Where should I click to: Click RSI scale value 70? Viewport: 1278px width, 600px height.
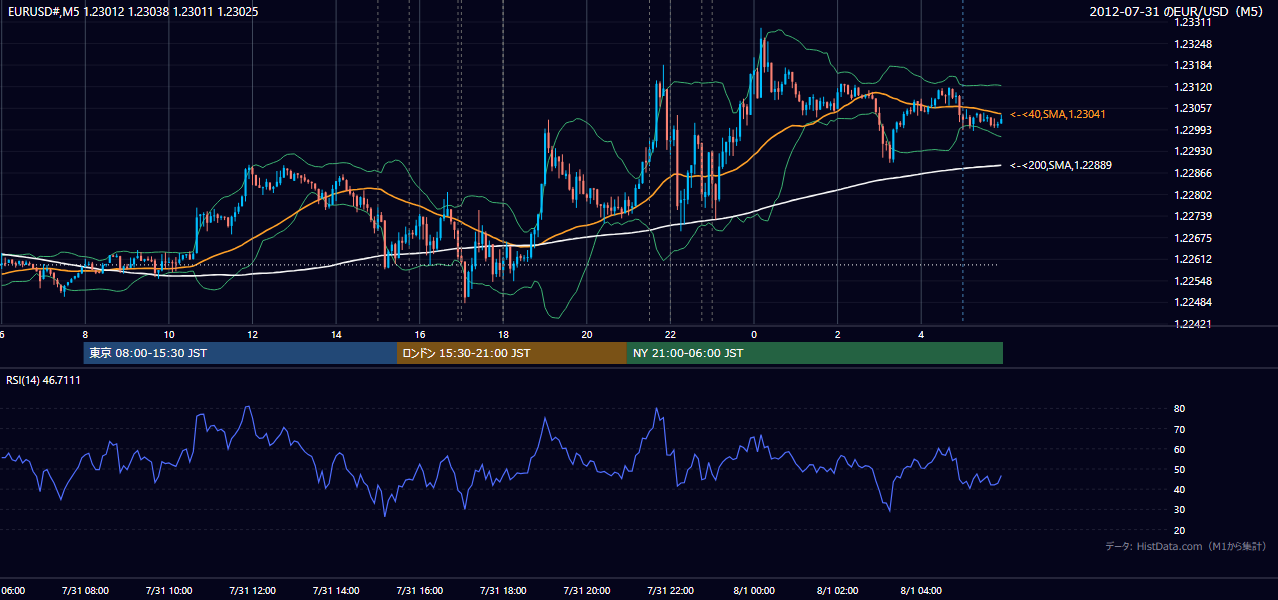pos(1180,429)
